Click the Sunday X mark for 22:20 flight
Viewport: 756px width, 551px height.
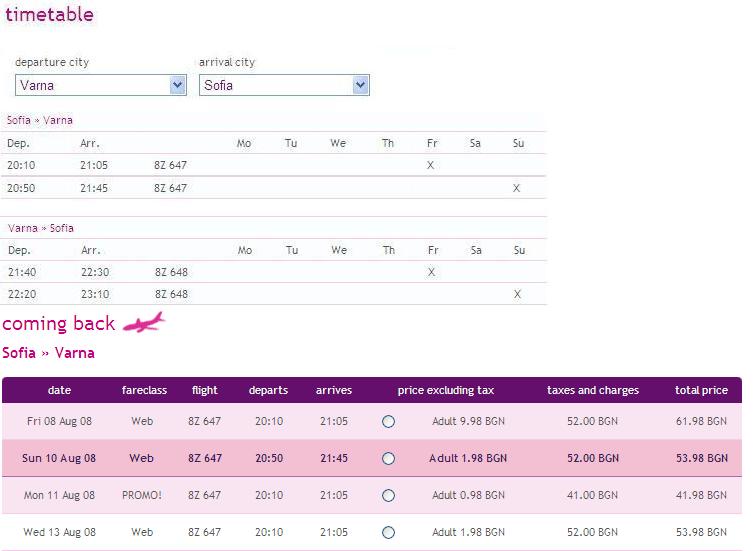517,294
